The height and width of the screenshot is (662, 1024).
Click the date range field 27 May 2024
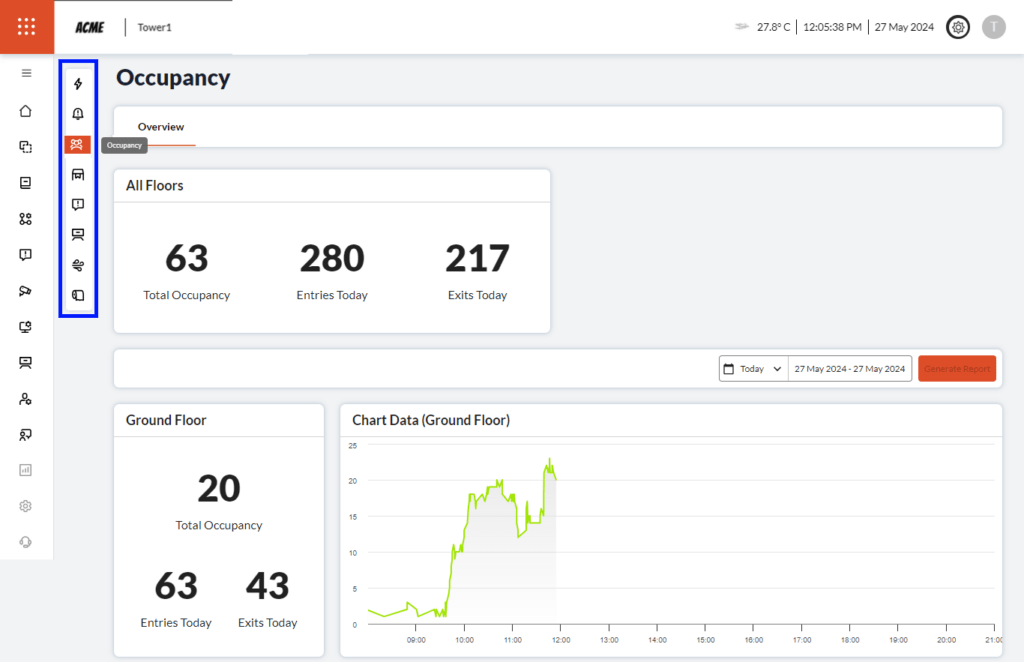coord(849,369)
